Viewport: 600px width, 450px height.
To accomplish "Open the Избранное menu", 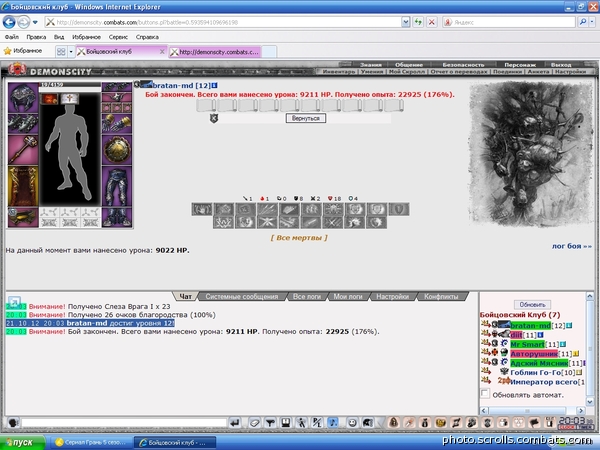I will (x=86, y=37).
